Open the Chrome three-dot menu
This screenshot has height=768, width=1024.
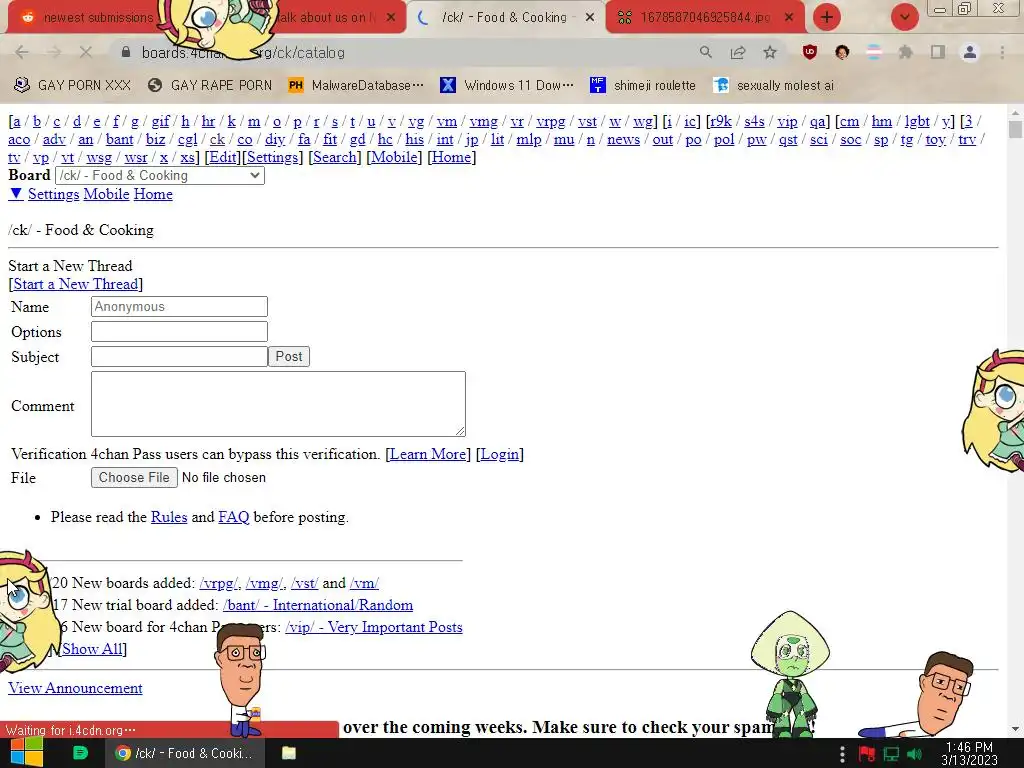(1002, 52)
